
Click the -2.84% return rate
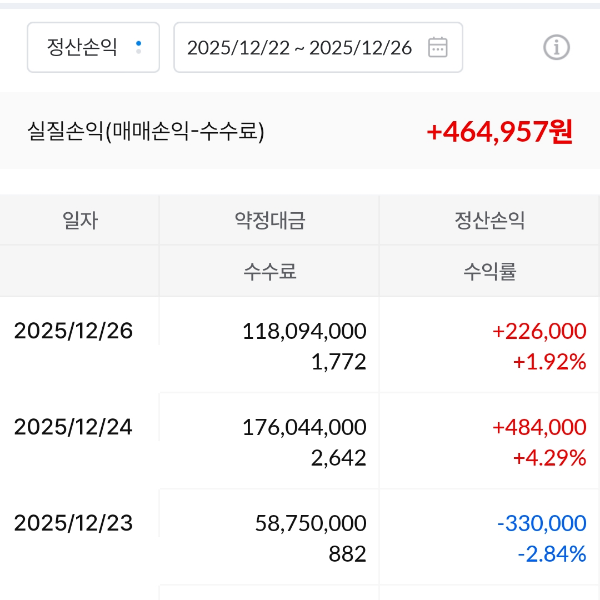551,554
